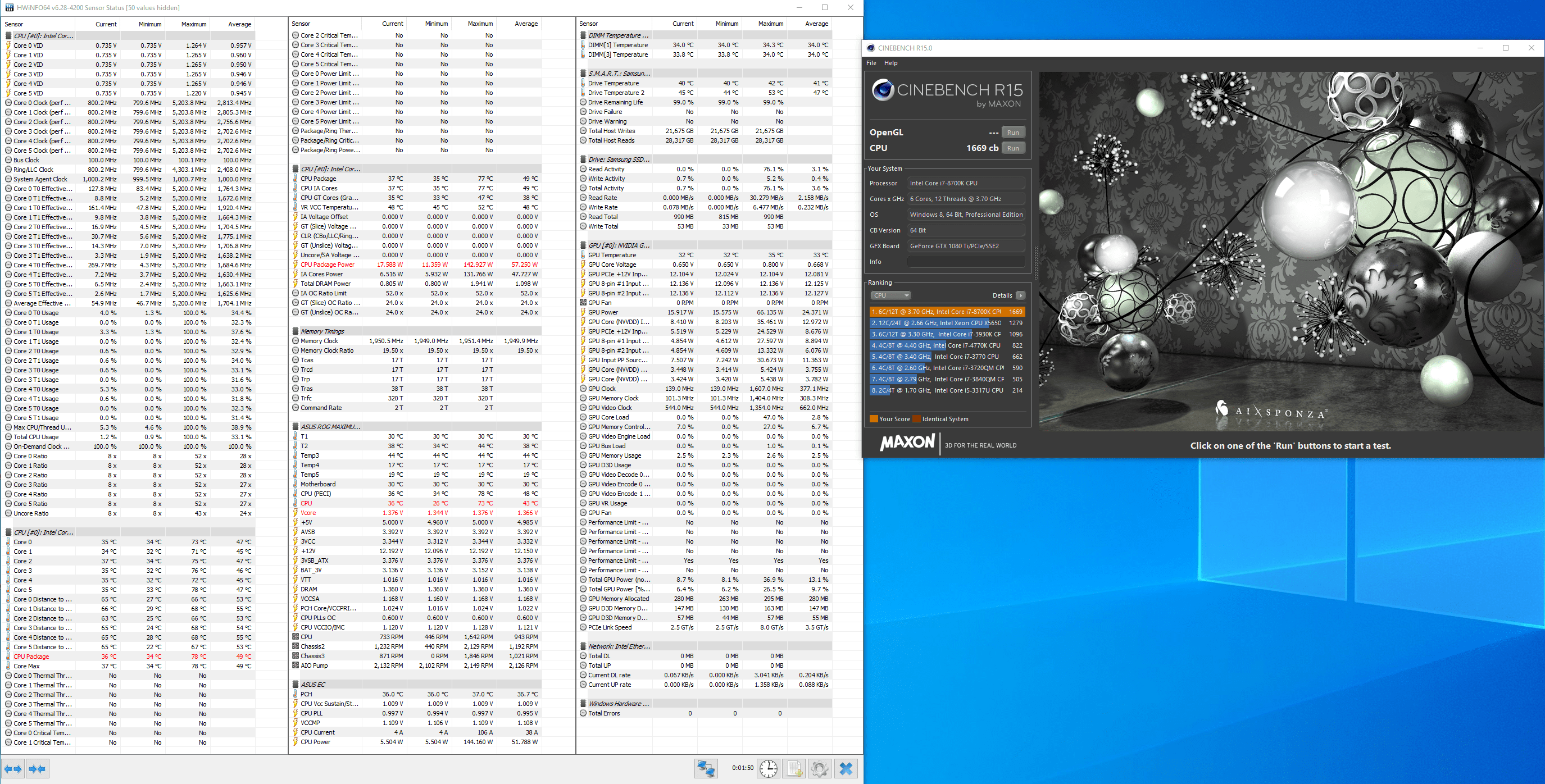Image resolution: width=1545 pixels, height=784 pixels.
Task: Click the Memory Timings group chip icon
Action: (296, 331)
